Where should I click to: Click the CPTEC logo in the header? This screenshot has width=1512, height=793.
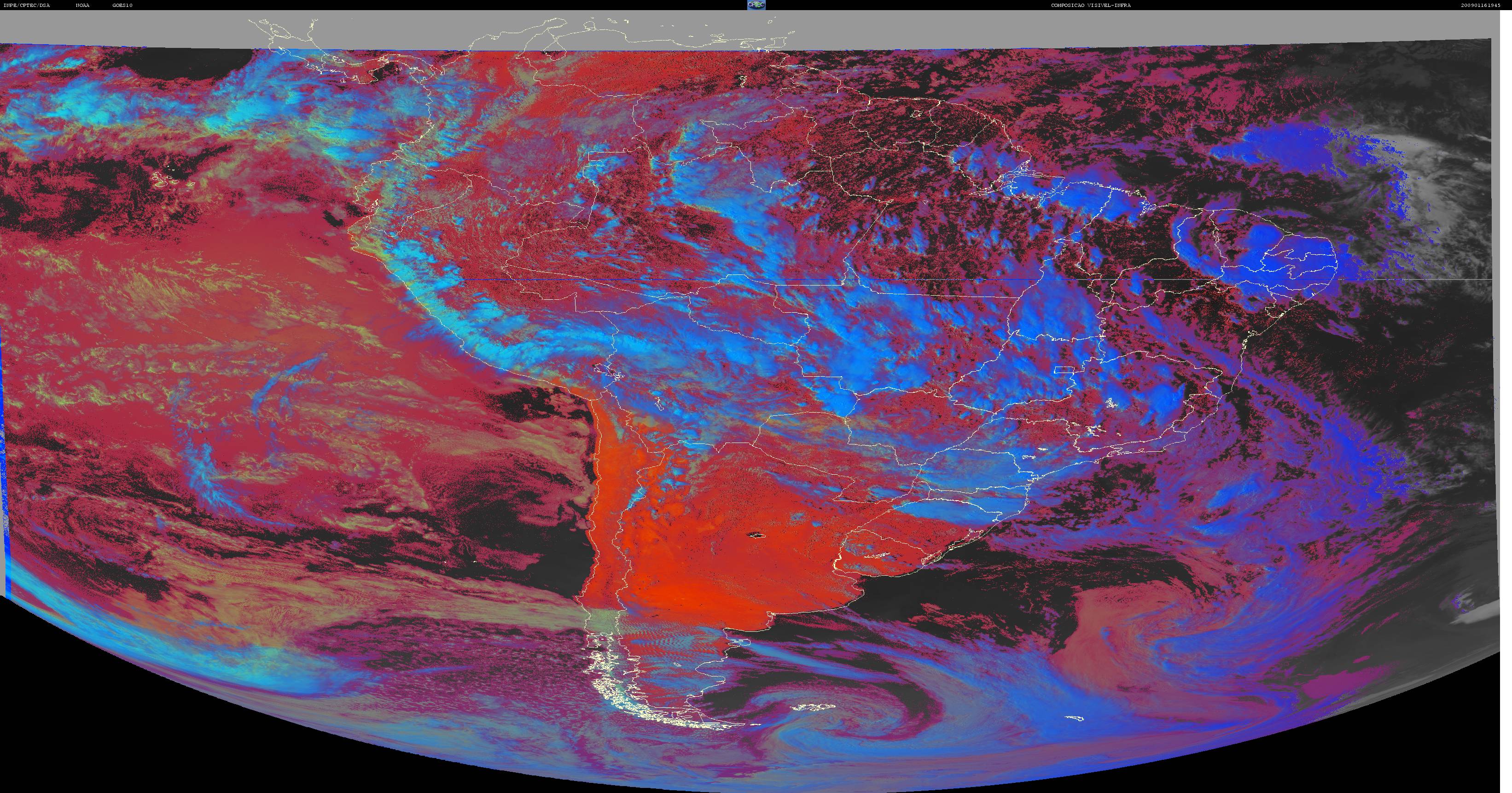click(x=756, y=5)
